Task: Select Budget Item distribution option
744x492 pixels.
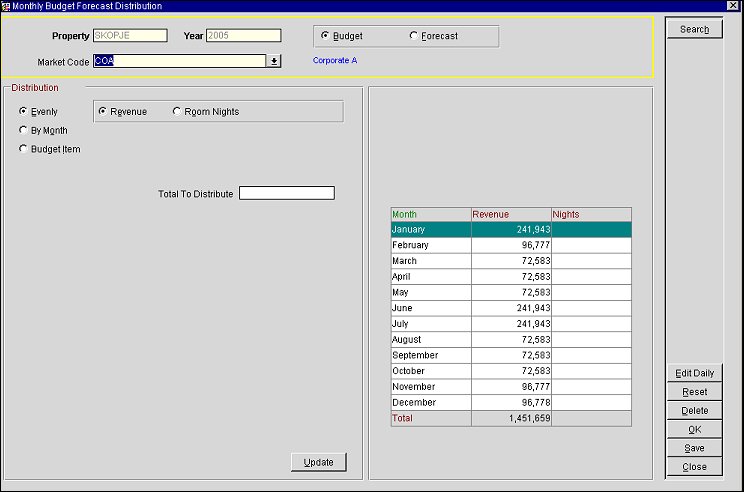Action: [x=23, y=149]
